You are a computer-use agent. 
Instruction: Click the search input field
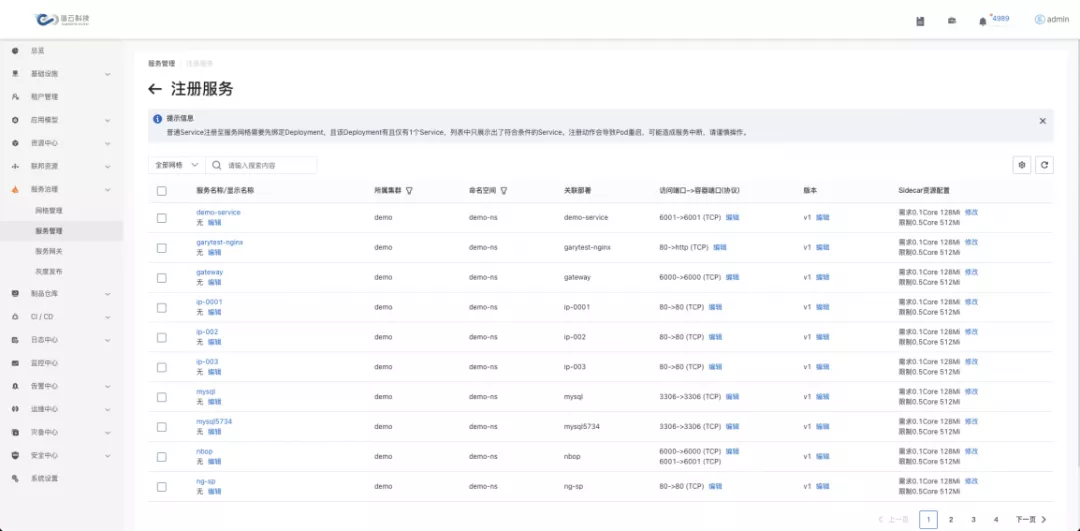coord(261,165)
